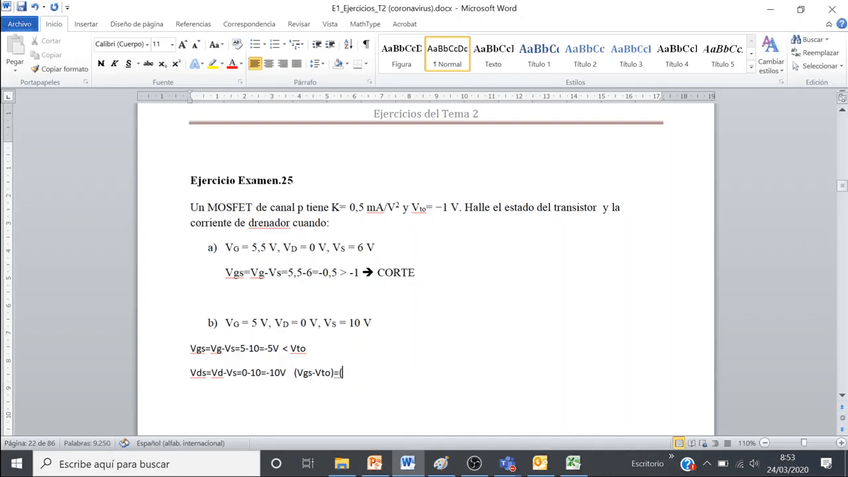Click the numbered list icon
Screen dimensions: 848x477
[274, 44]
